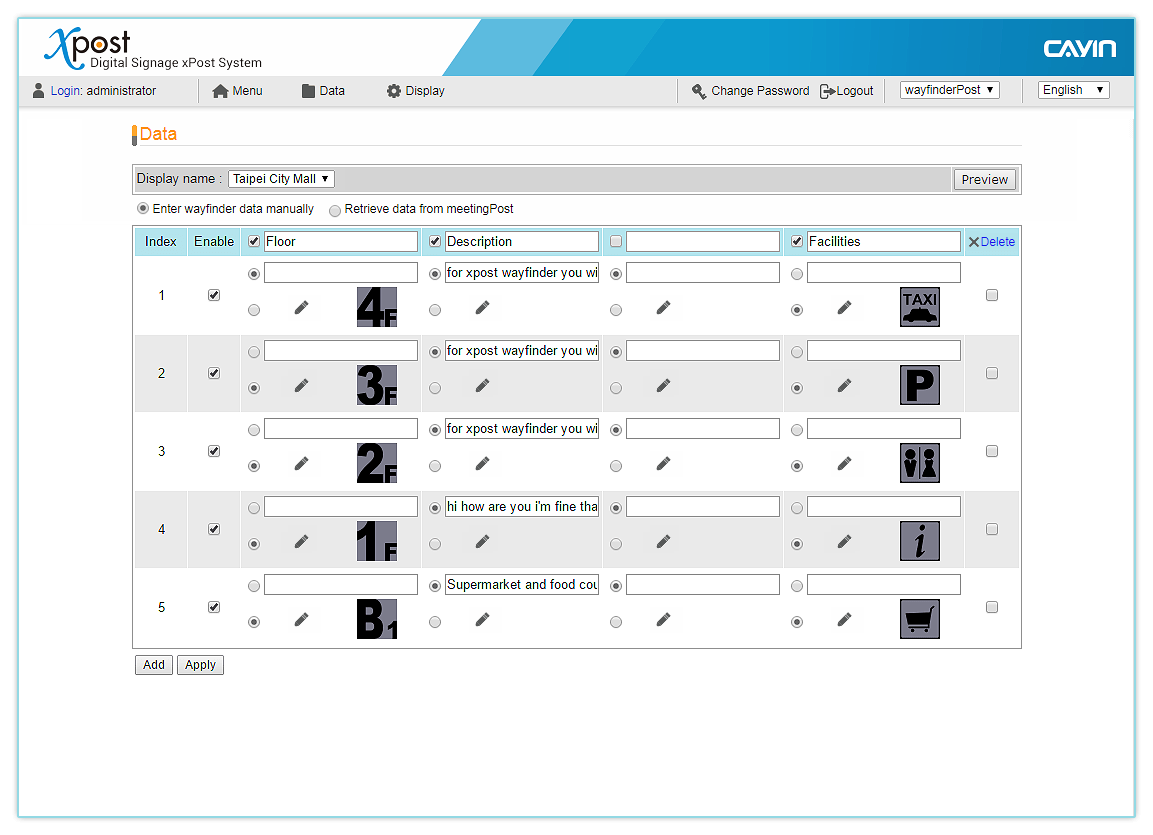Click the information icon in row 4
1153x835 pixels.
pos(919,540)
